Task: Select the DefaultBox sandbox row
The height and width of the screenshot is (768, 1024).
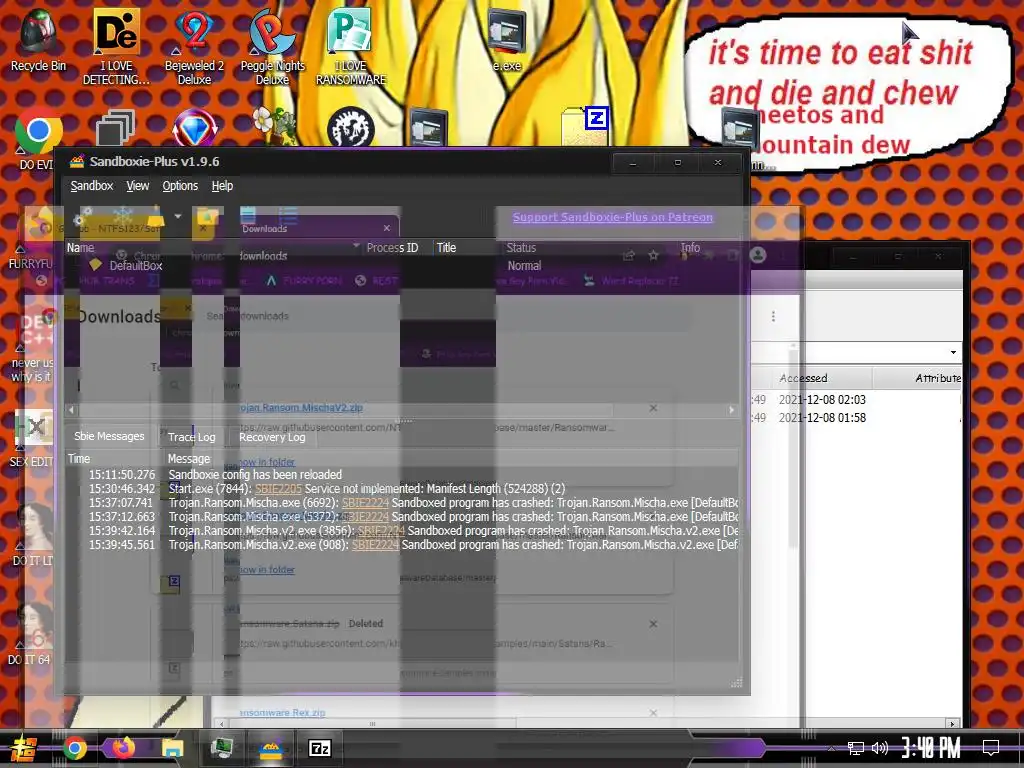Action: (x=135, y=266)
